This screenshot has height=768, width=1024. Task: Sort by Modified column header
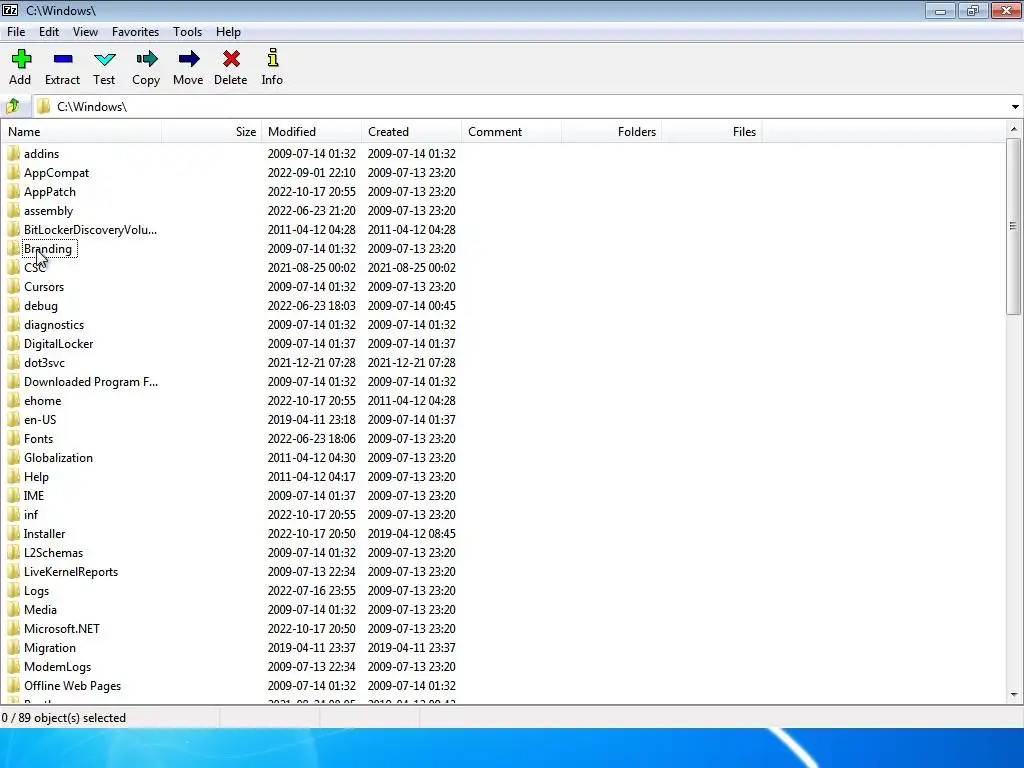click(x=312, y=131)
